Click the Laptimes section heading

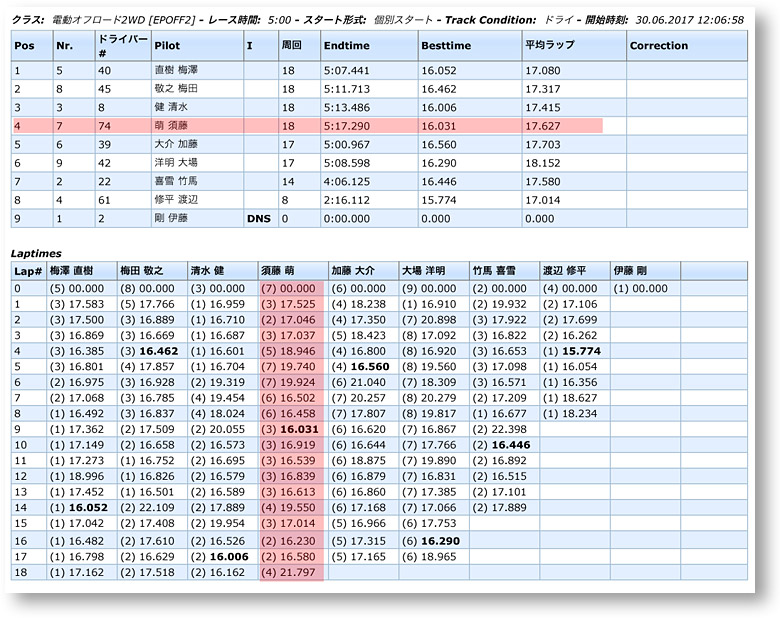pos(36,253)
